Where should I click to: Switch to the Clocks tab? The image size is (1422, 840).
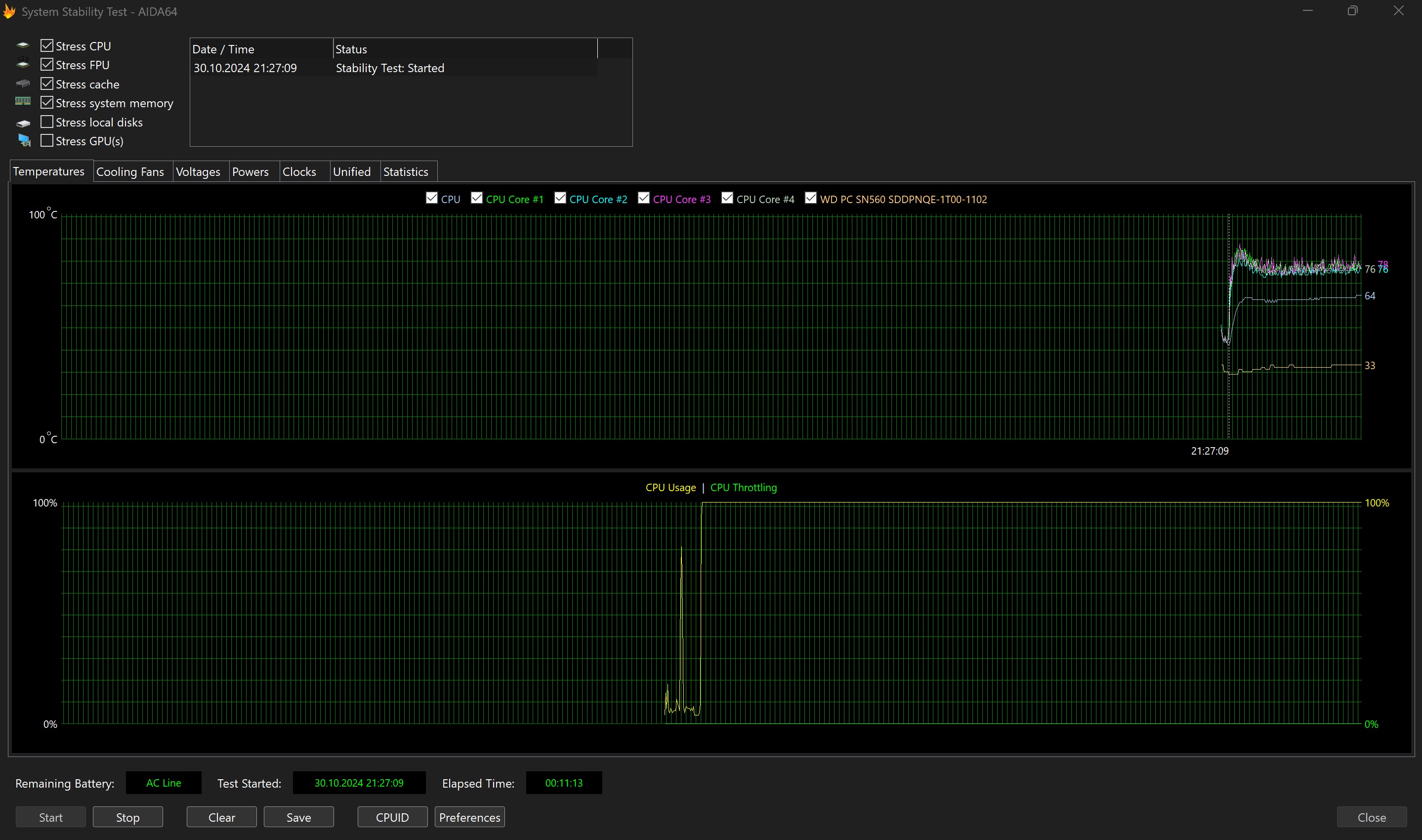pyautogui.click(x=299, y=171)
